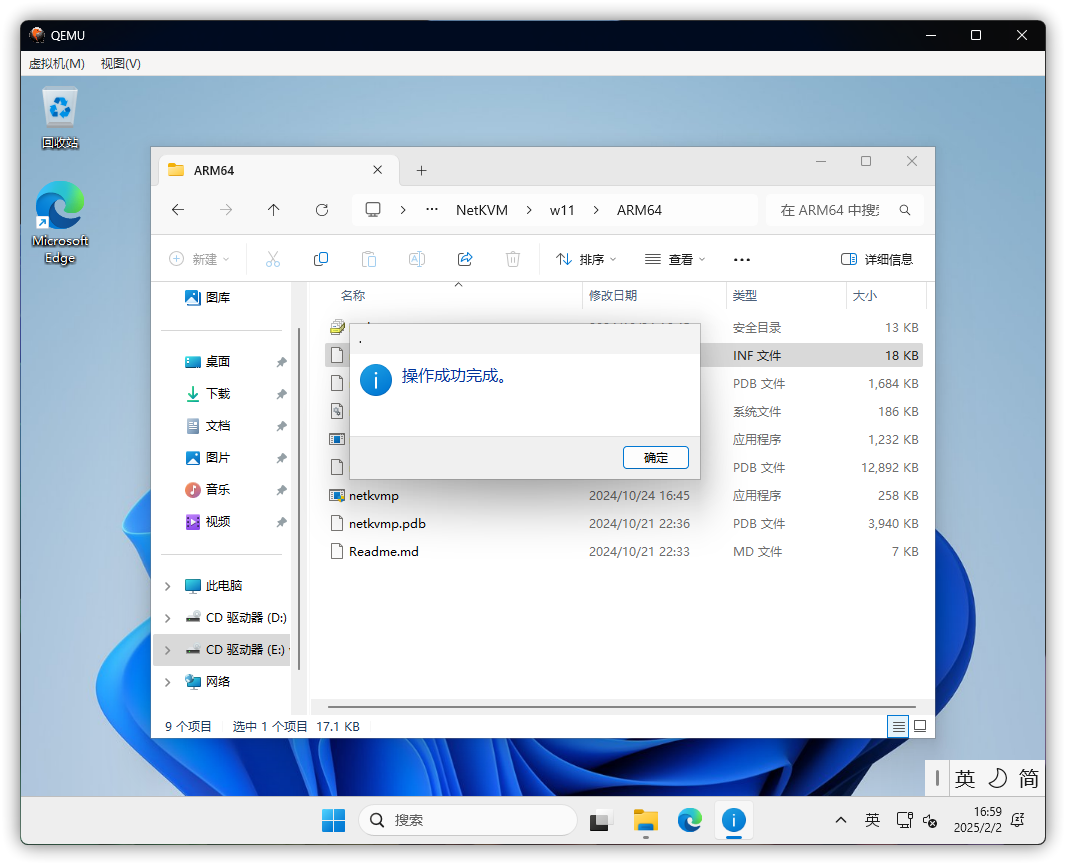
Task: Open the 虚拟机(M) menu
Action: (x=57, y=63)
